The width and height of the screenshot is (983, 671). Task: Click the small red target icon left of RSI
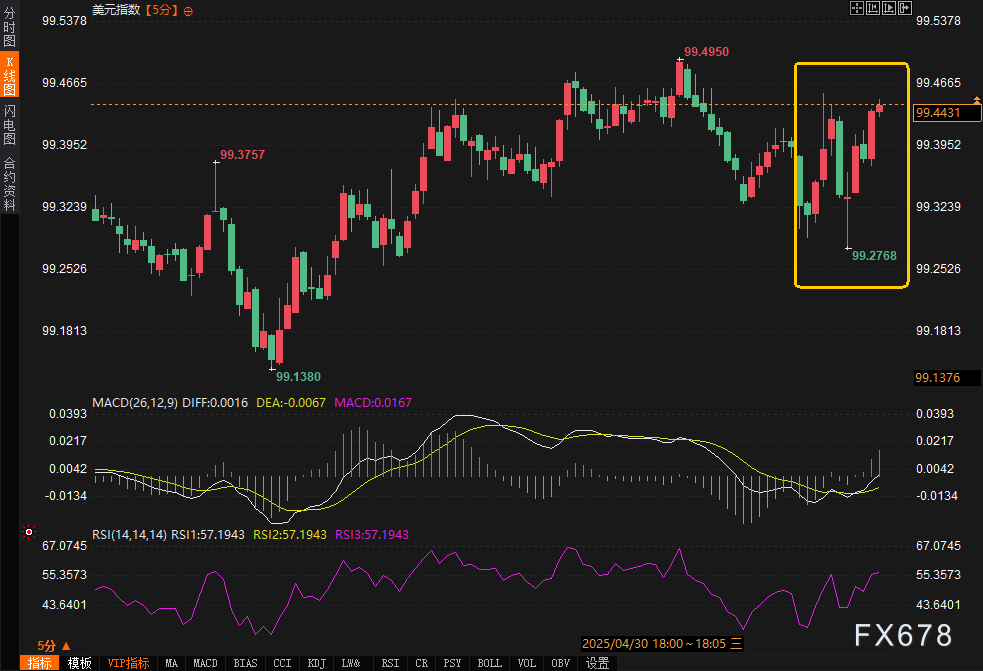point(29,532)
